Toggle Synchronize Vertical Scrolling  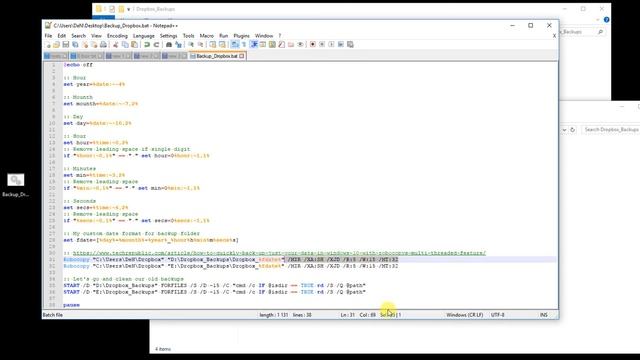[213, 44]
